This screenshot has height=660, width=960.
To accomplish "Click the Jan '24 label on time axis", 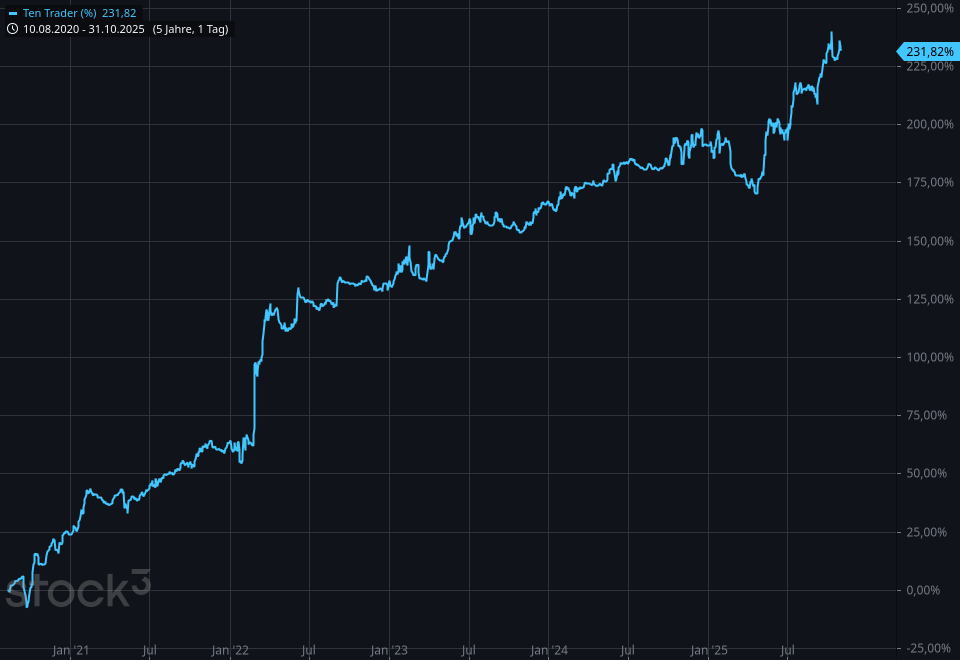I will pyautogui.click(x=548, y=650).
